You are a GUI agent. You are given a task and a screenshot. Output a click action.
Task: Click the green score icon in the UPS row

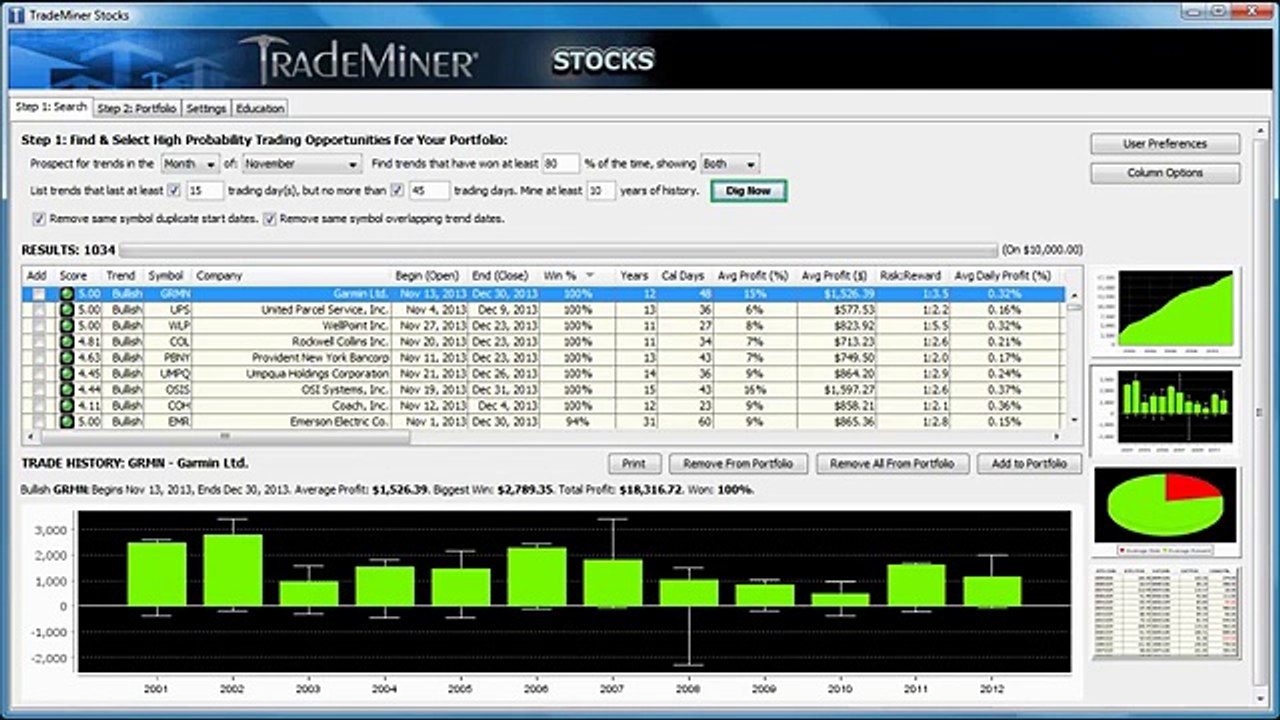(x=67, y=310)
